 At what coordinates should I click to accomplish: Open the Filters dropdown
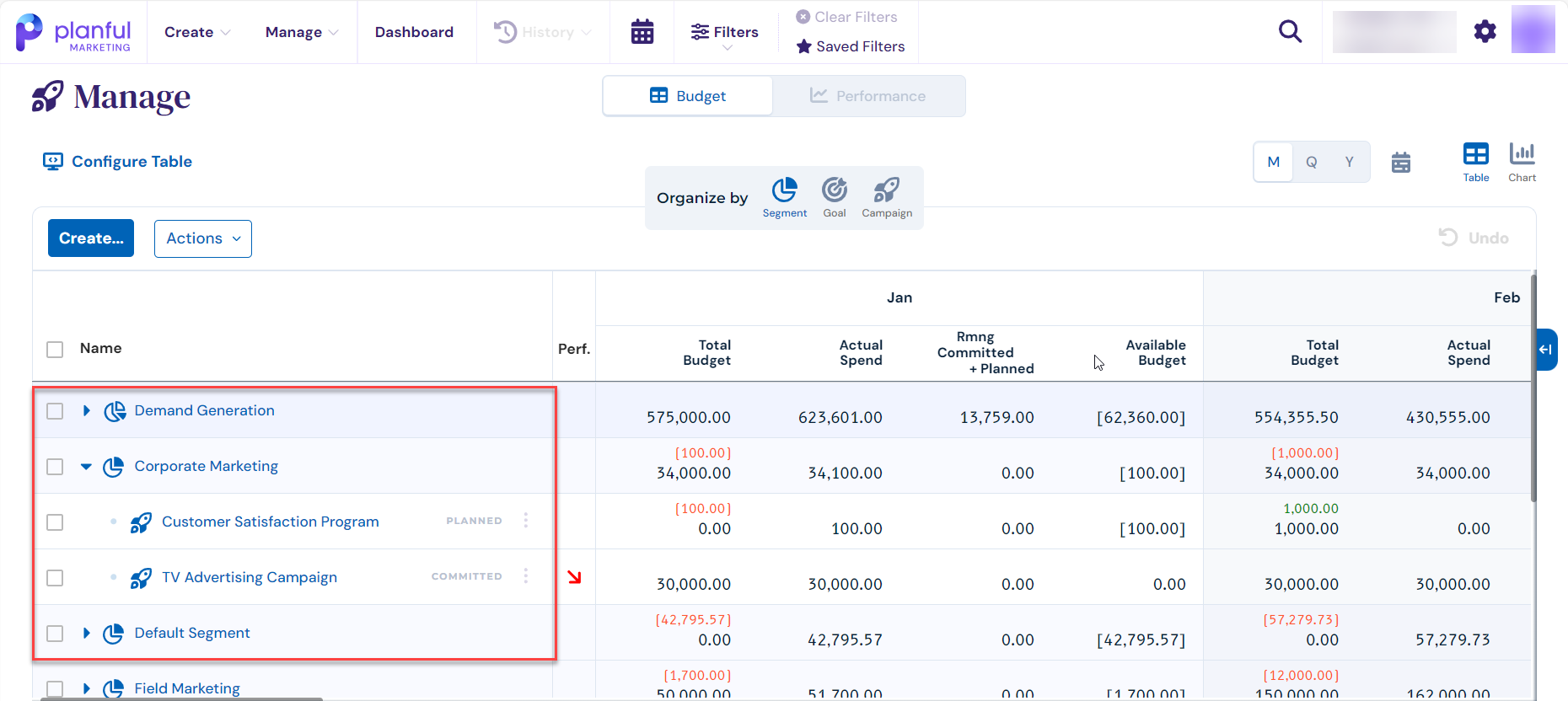tap(724, 34)
